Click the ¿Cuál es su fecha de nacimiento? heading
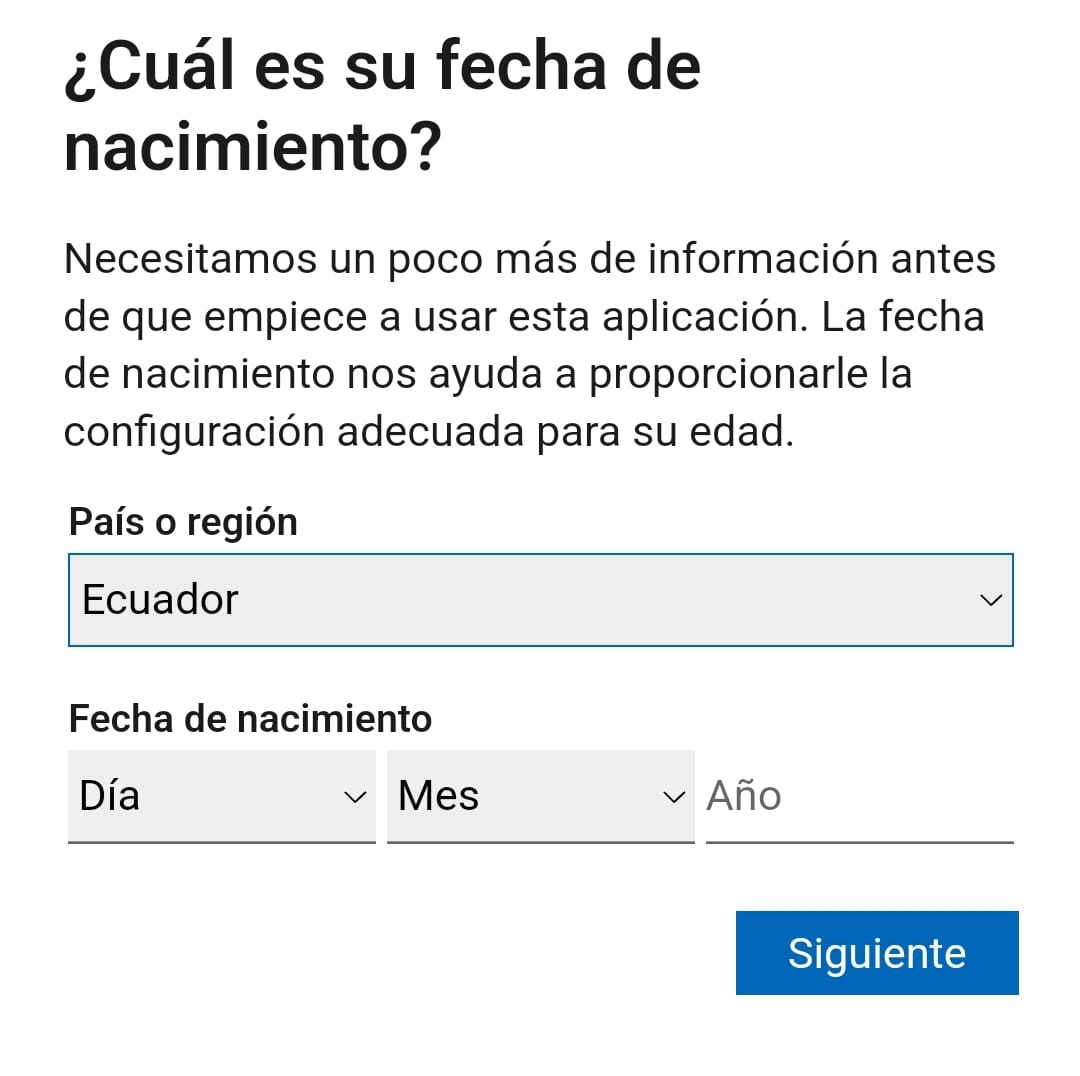Screen dimensions: 1080x1076 [382, 105]
